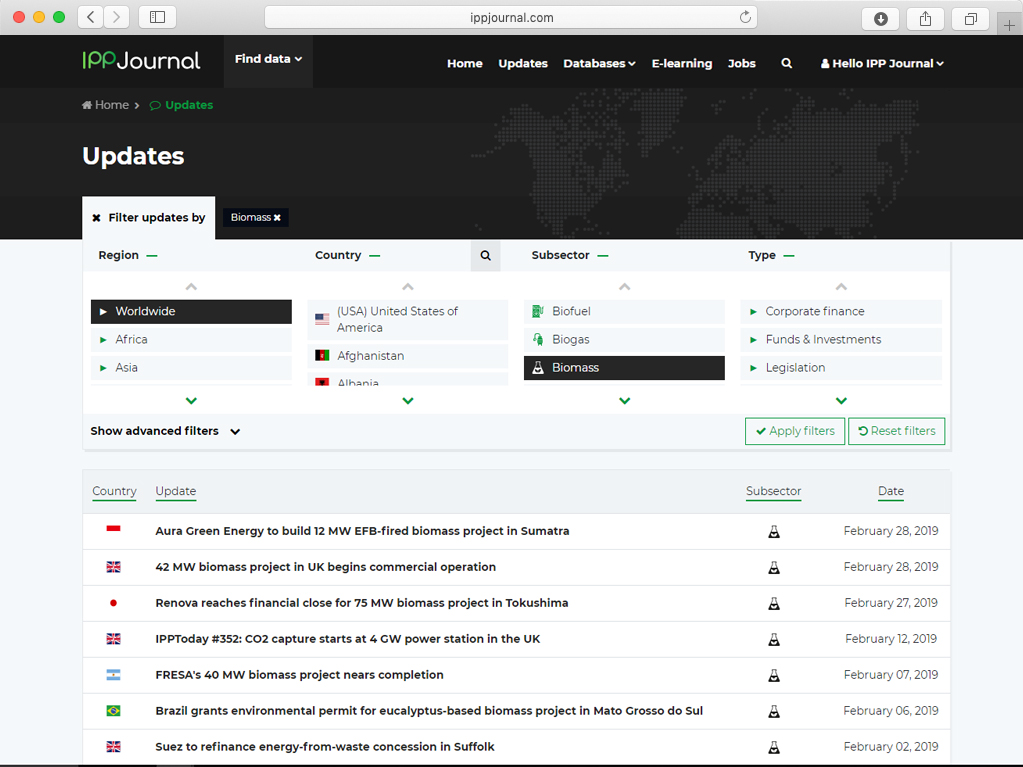The image size is (1023, 767).
Task: Click the Safari downloads icon
Action: pos(880,18)
